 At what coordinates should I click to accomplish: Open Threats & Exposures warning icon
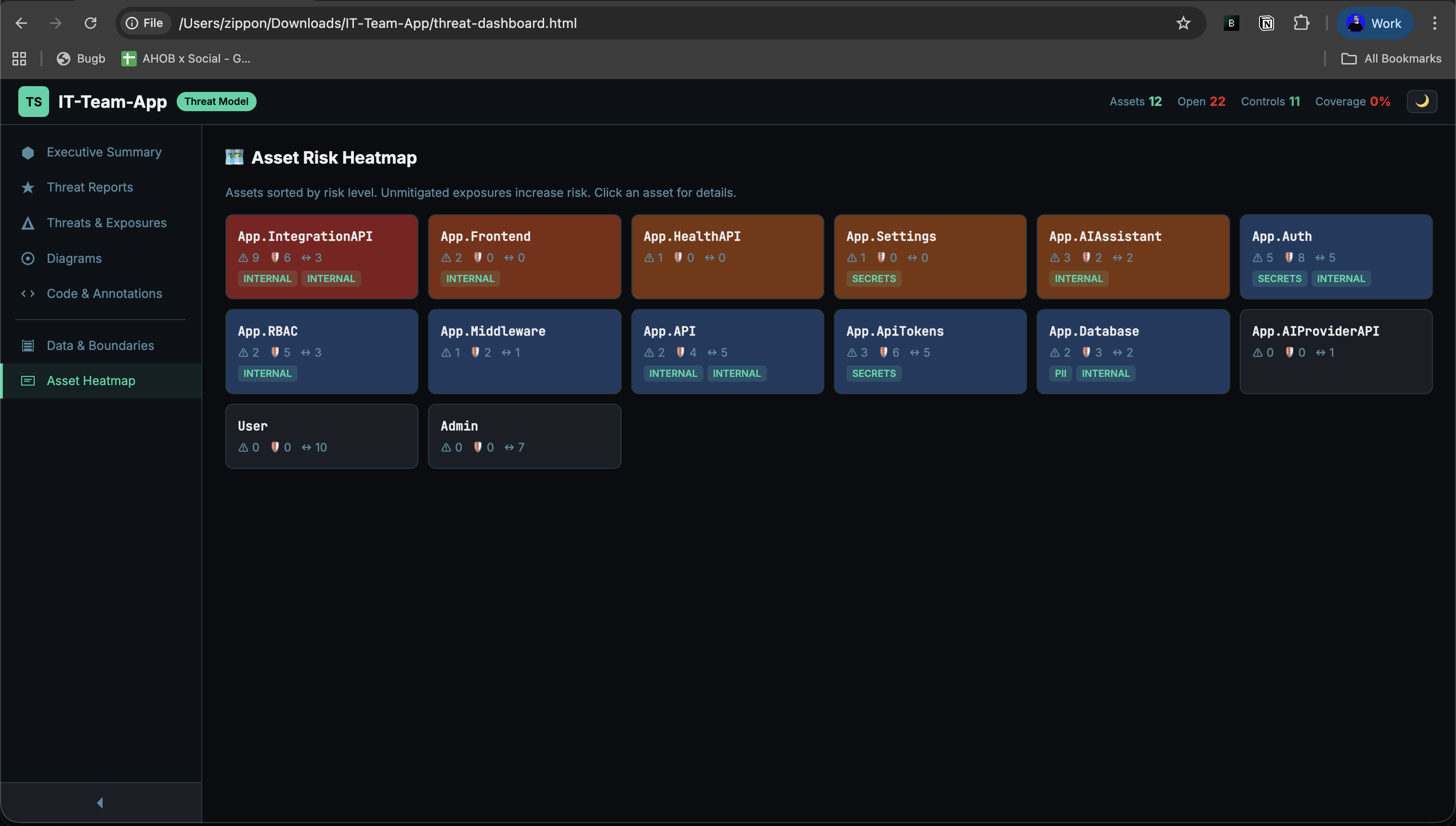pyautogui.click(x=27, y=222)
